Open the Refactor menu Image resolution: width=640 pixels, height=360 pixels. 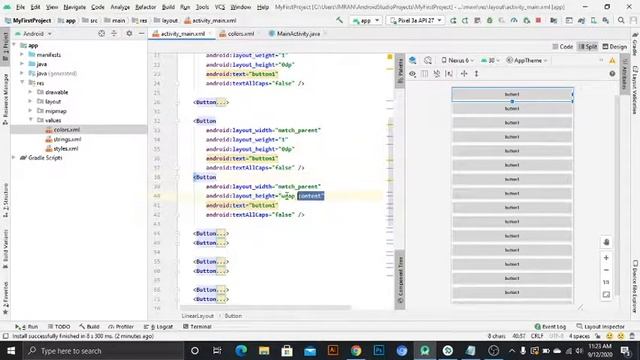(145, 7)
